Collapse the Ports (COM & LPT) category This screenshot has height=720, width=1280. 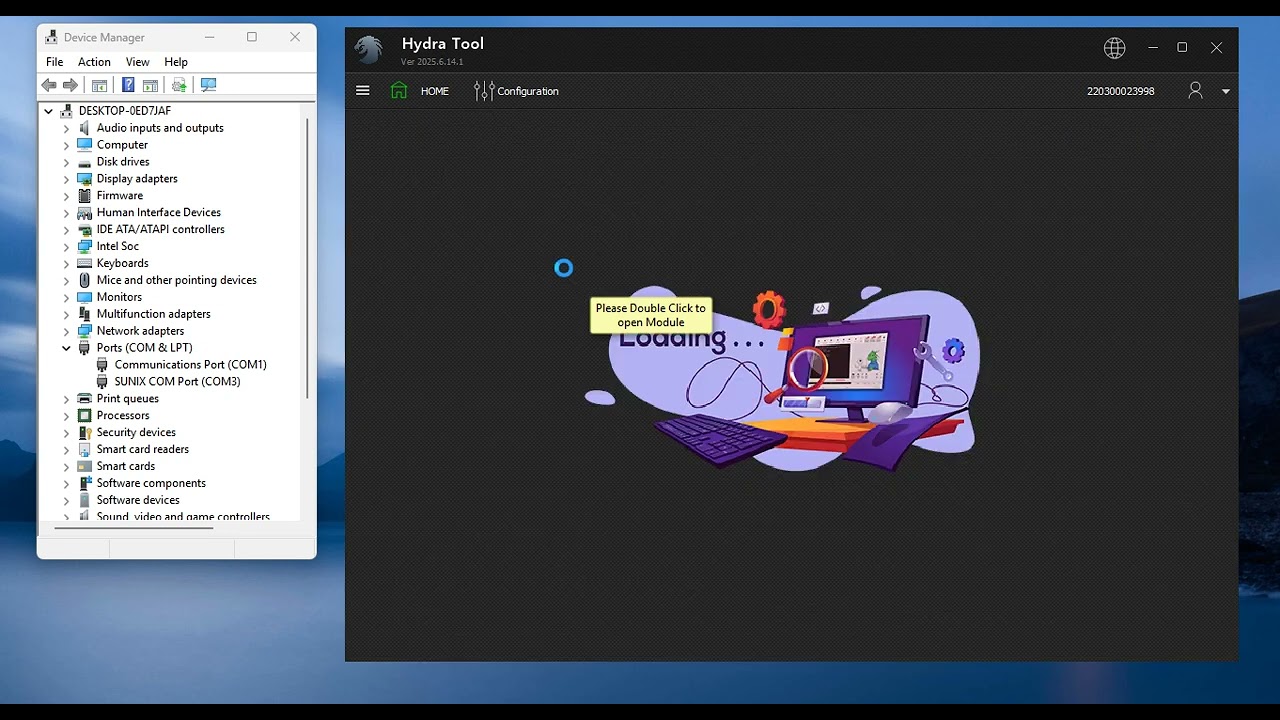(66, 348)
